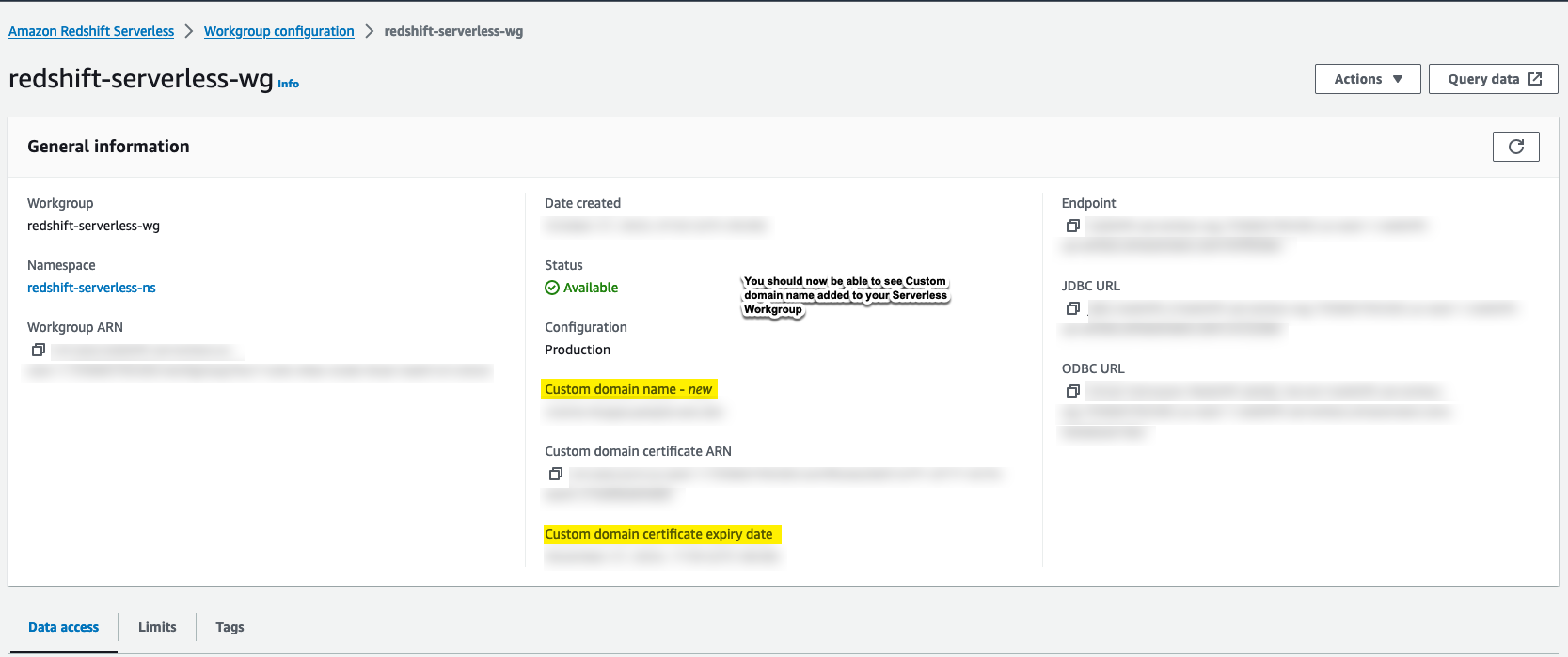
Task: Copy the Custom domain certificate ARN
Action: 556,474
